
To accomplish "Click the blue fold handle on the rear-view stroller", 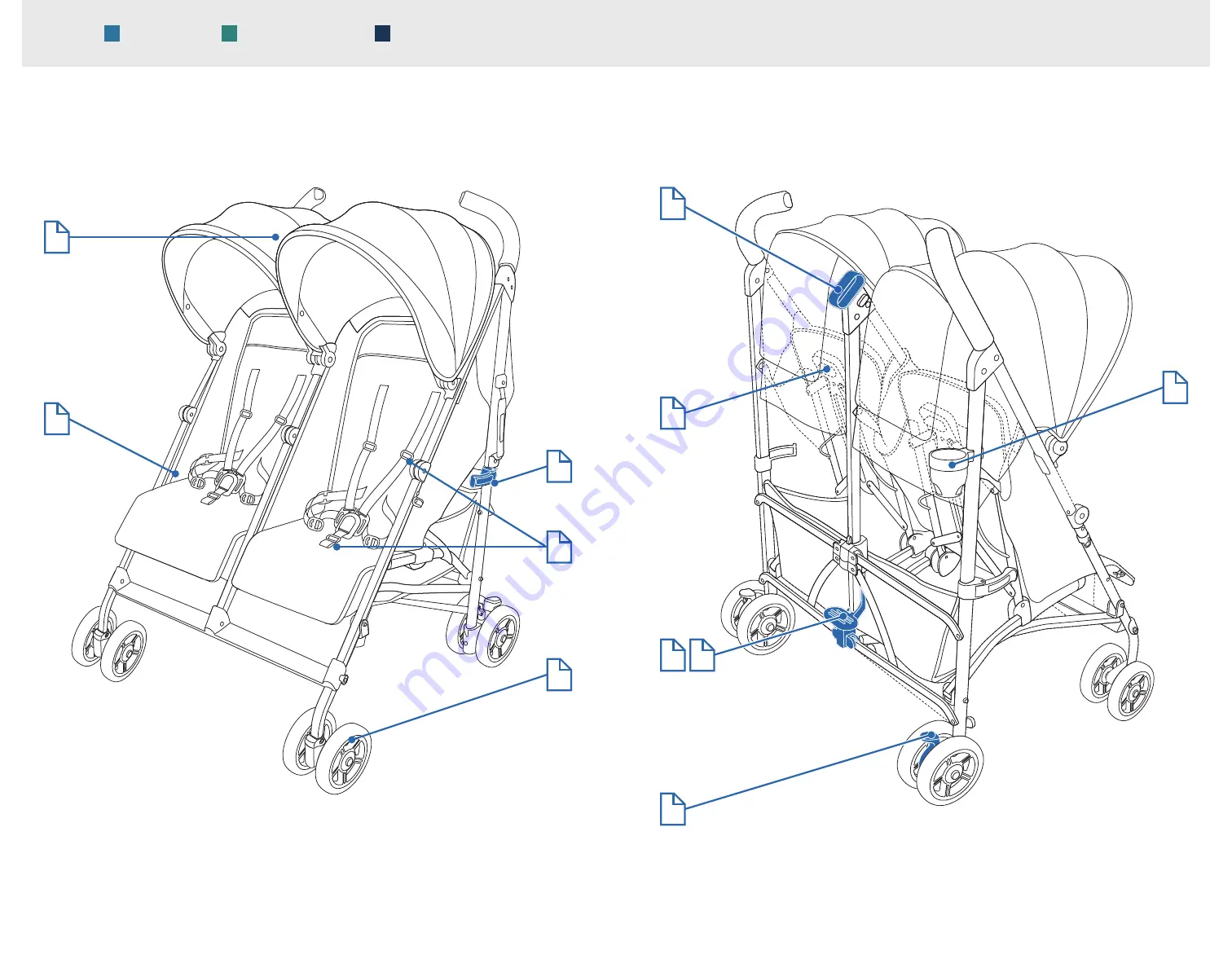I will click(847, 290).
